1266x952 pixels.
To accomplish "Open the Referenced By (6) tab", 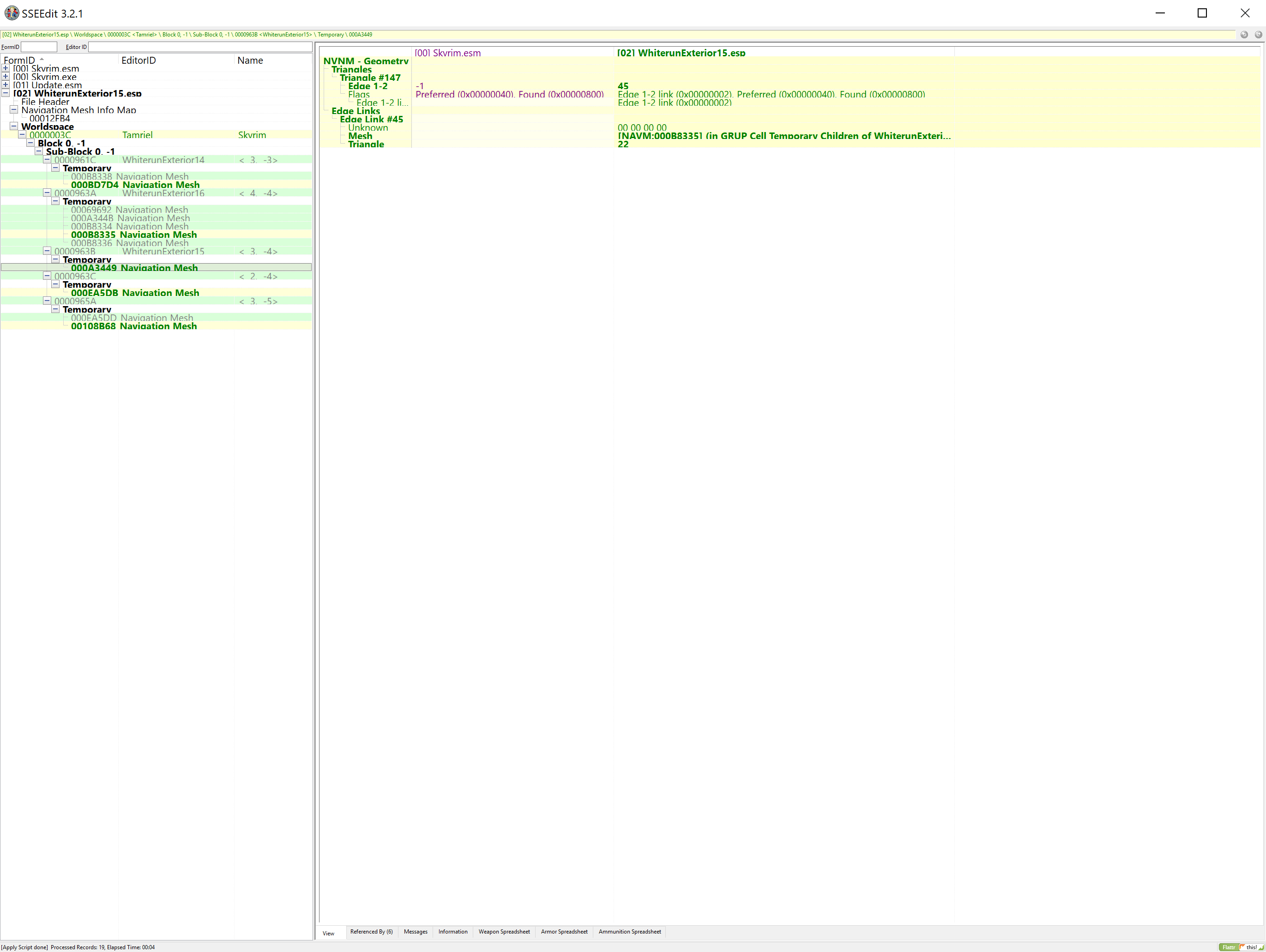I will pos(372,932).
